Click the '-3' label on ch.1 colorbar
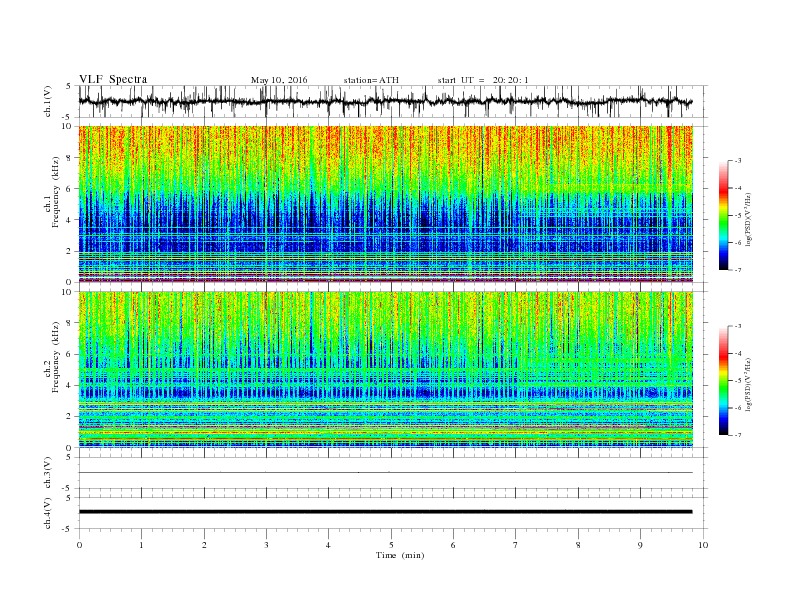 [738, 161]
